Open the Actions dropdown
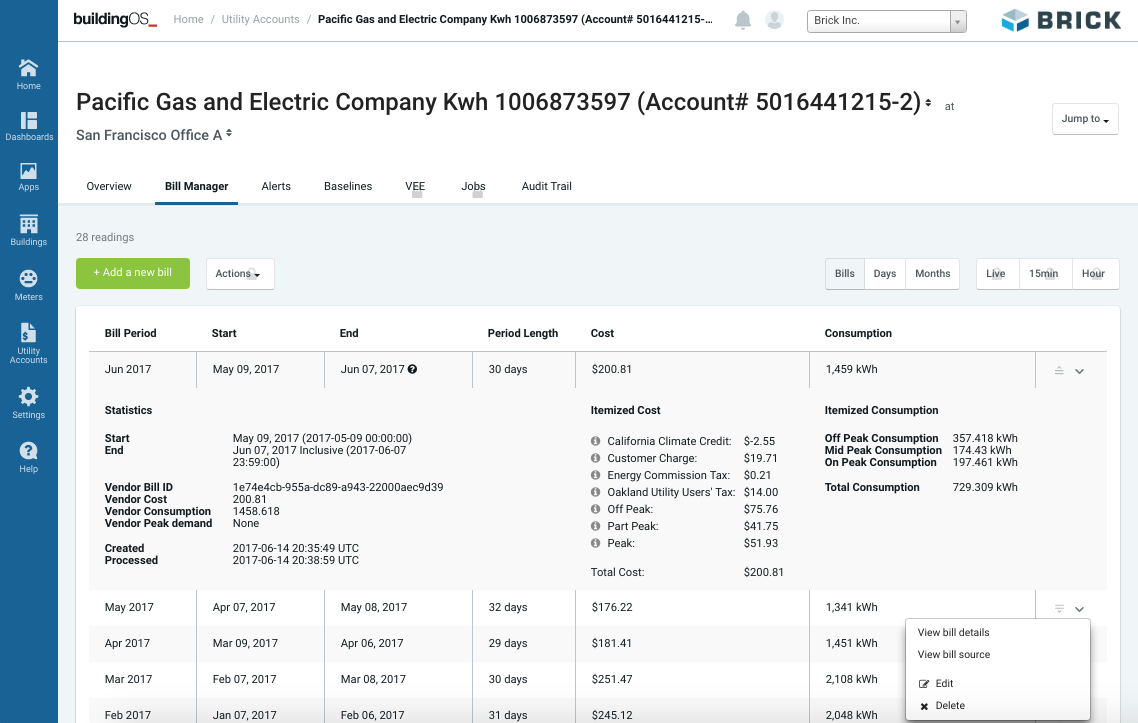 240,274
